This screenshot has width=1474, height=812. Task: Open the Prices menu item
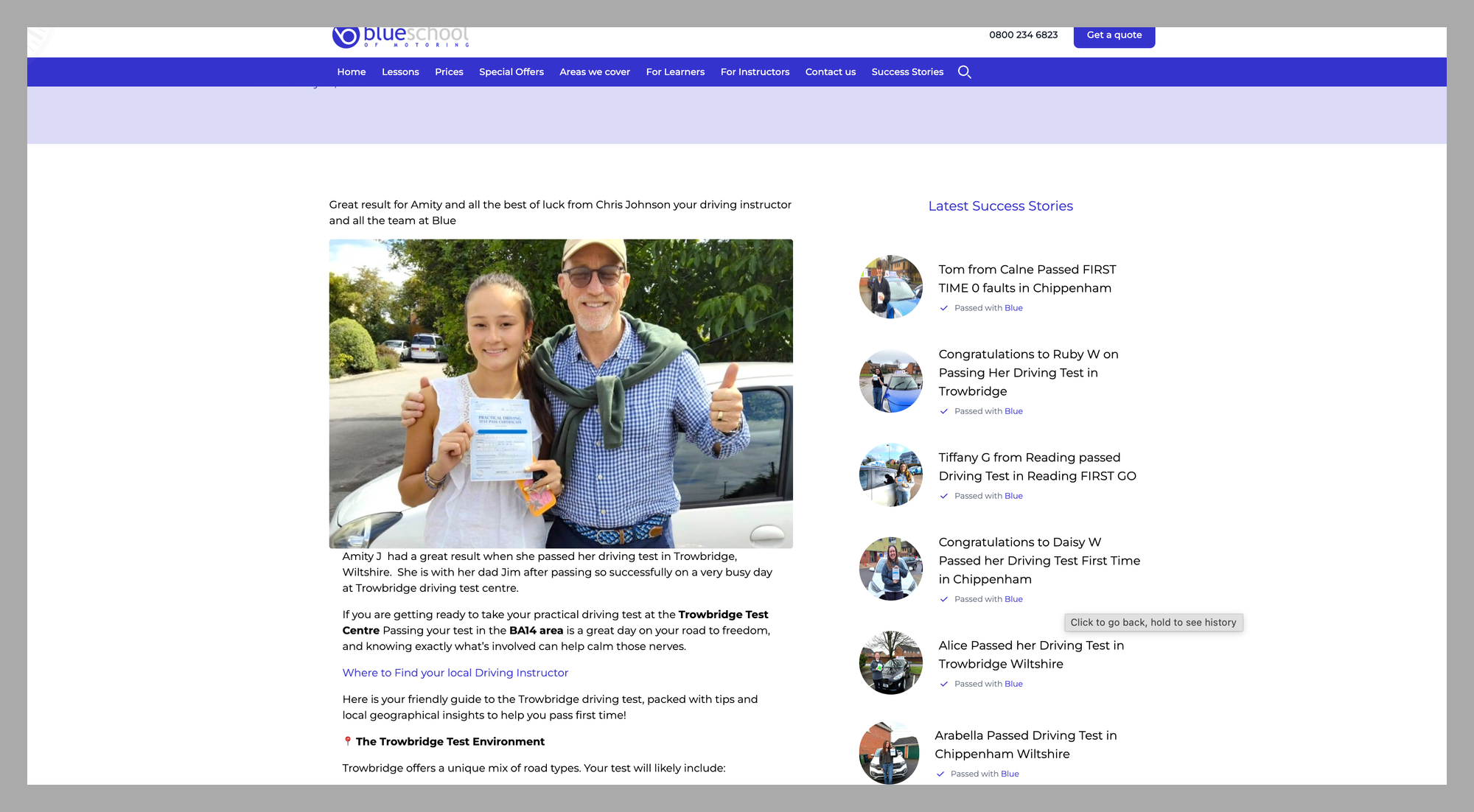[449, 72]
